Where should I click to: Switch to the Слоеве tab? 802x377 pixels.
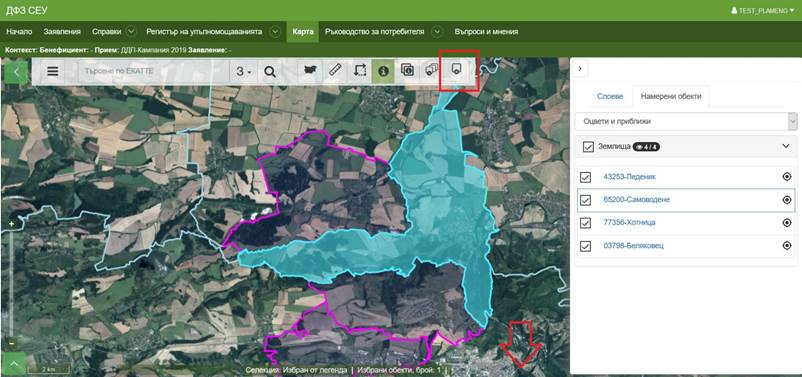610,96
